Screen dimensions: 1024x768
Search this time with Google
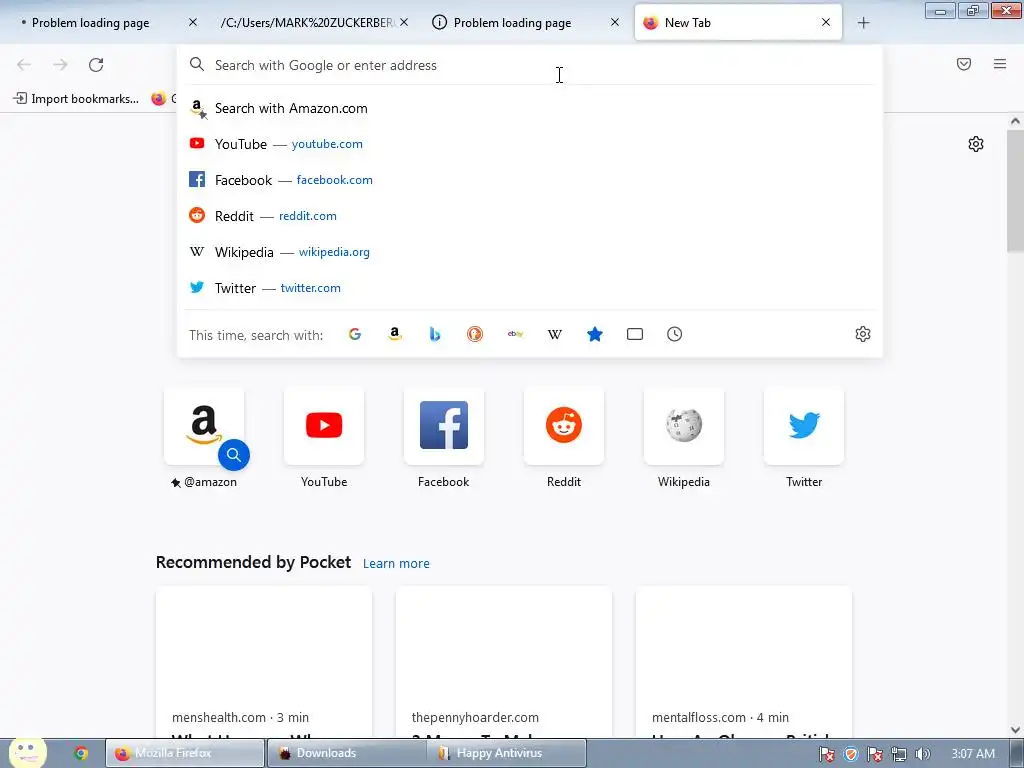pos(355,334)
